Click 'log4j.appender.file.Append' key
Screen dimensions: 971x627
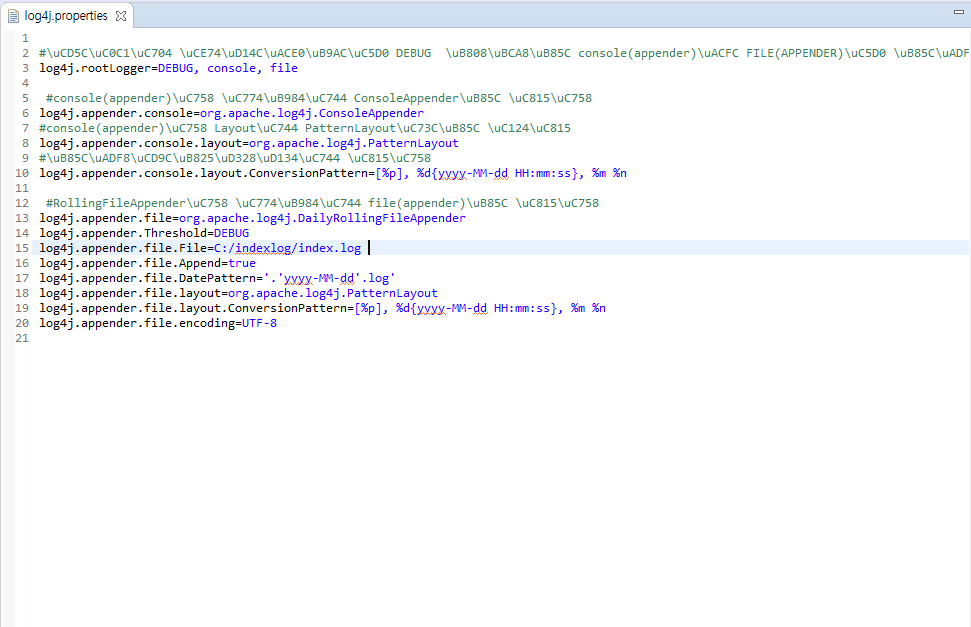(x=130, y=263)
